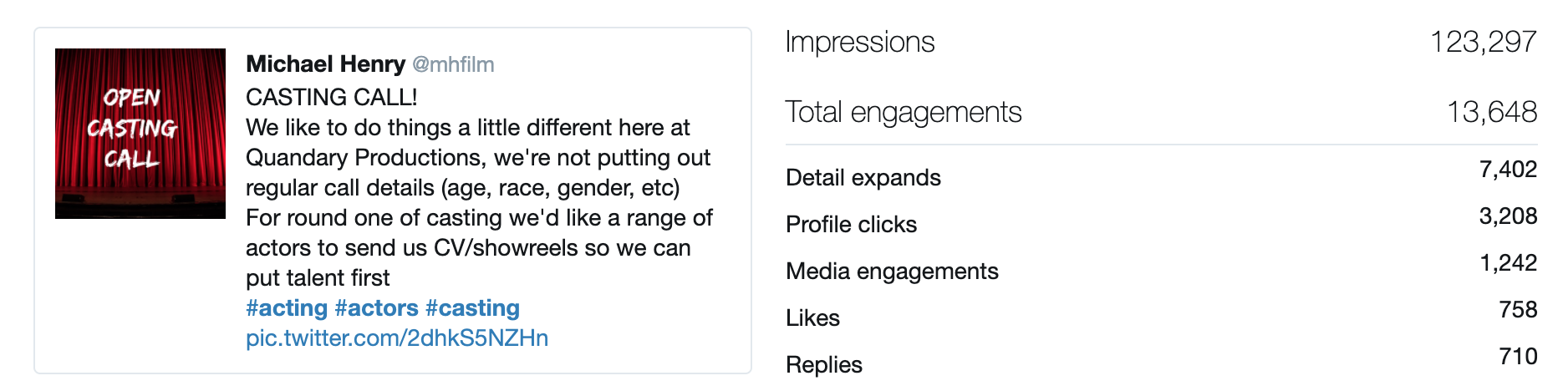
Task: Click the Total engagements label
Action: [x=904, y=112]
